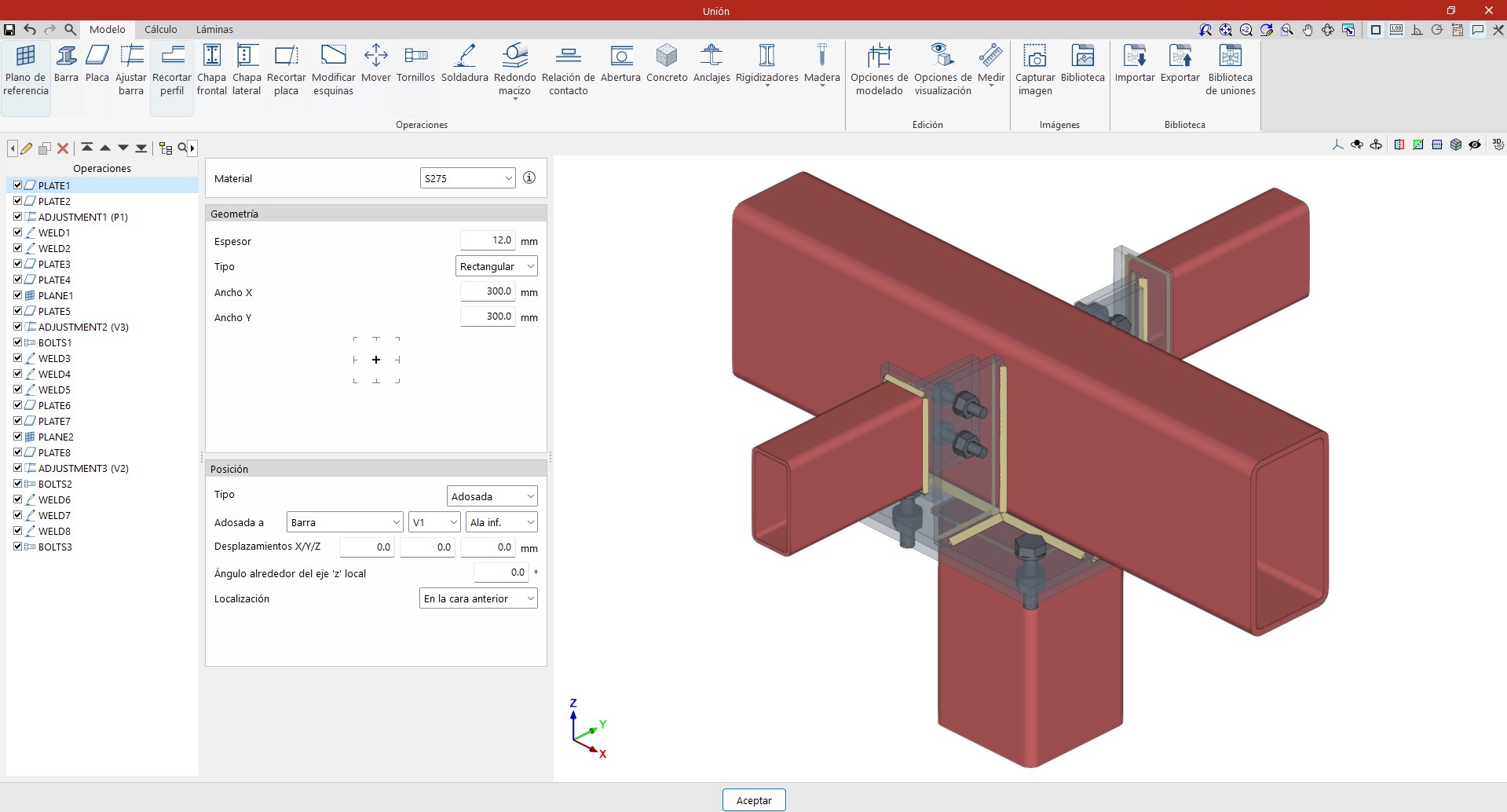Viewport: 1507px width, 812px height.
Task: Add a Chapa lateral
Action: (247, 71)
